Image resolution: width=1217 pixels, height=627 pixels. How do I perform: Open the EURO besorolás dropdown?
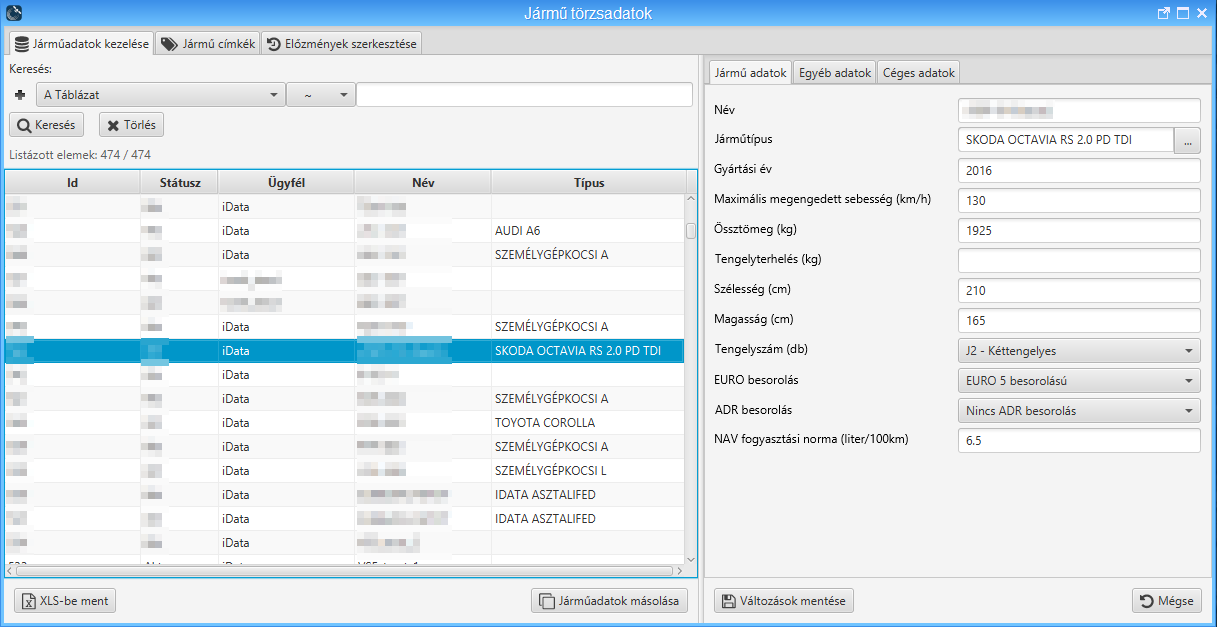point(1078,381)
